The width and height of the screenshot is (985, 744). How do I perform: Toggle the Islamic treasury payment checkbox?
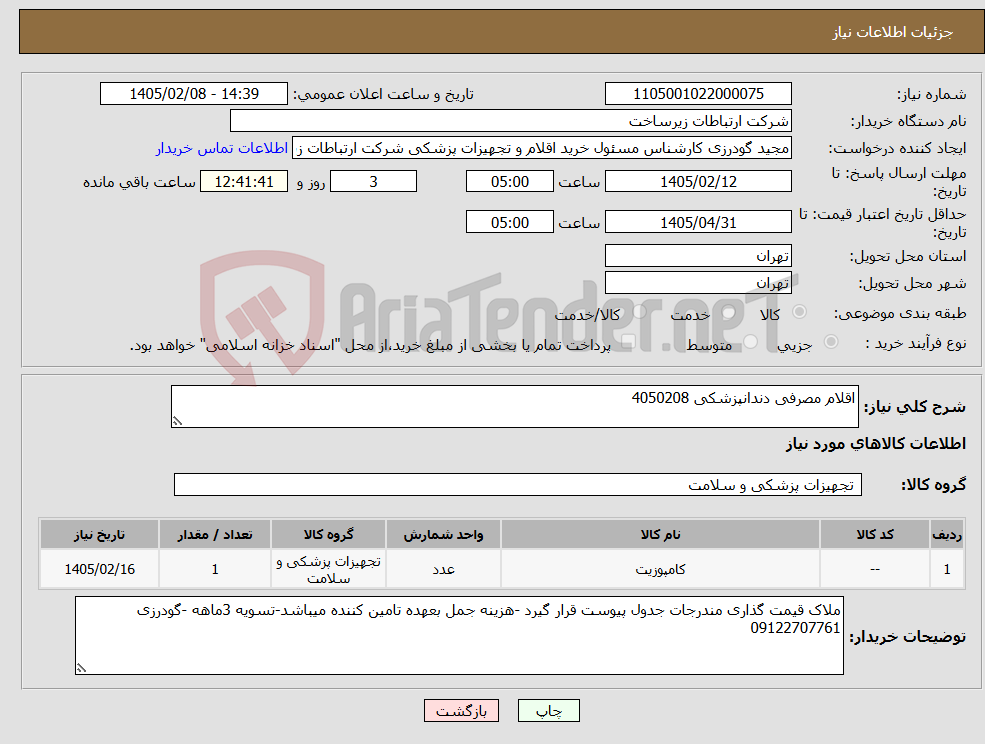coord(628,342)
